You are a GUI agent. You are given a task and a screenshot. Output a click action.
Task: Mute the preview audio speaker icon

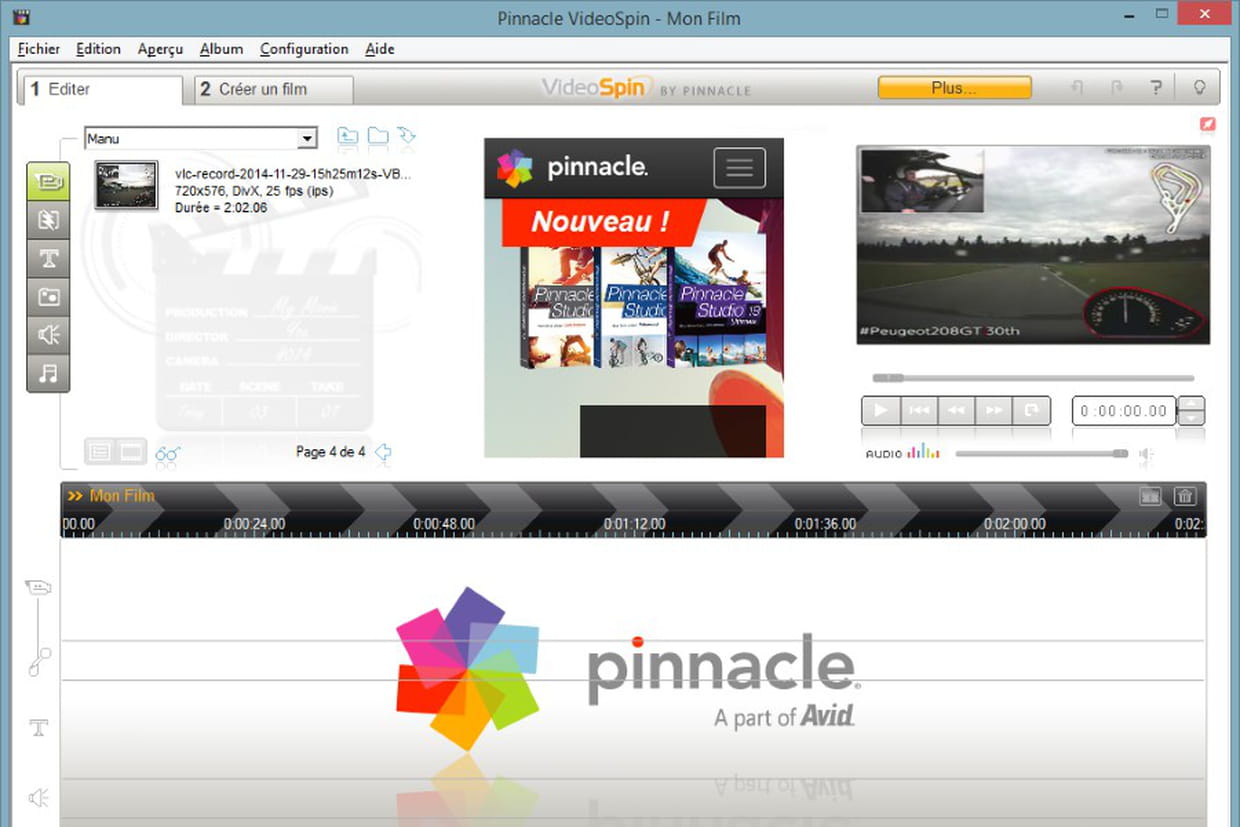(1146, 454)
